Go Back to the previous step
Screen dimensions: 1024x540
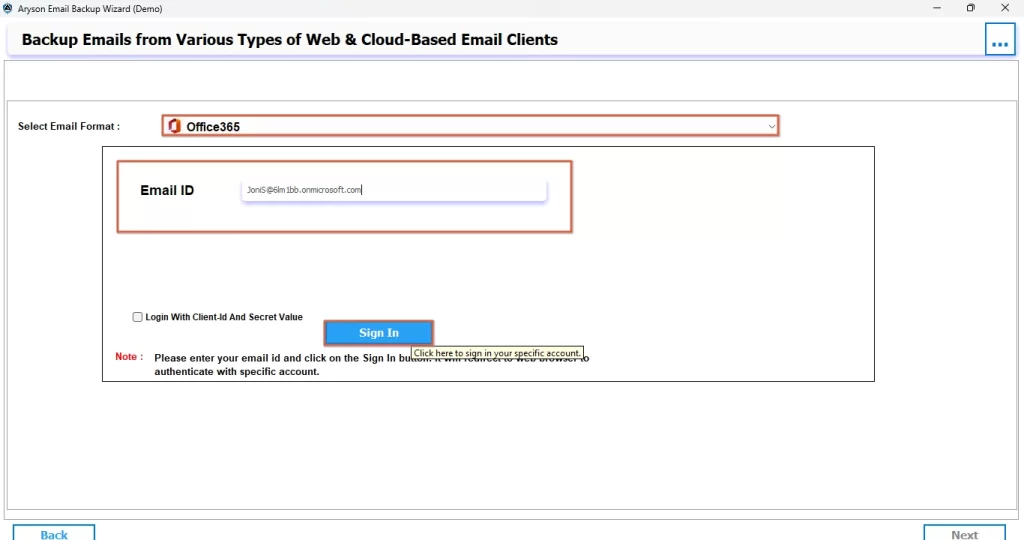[54, 533]
